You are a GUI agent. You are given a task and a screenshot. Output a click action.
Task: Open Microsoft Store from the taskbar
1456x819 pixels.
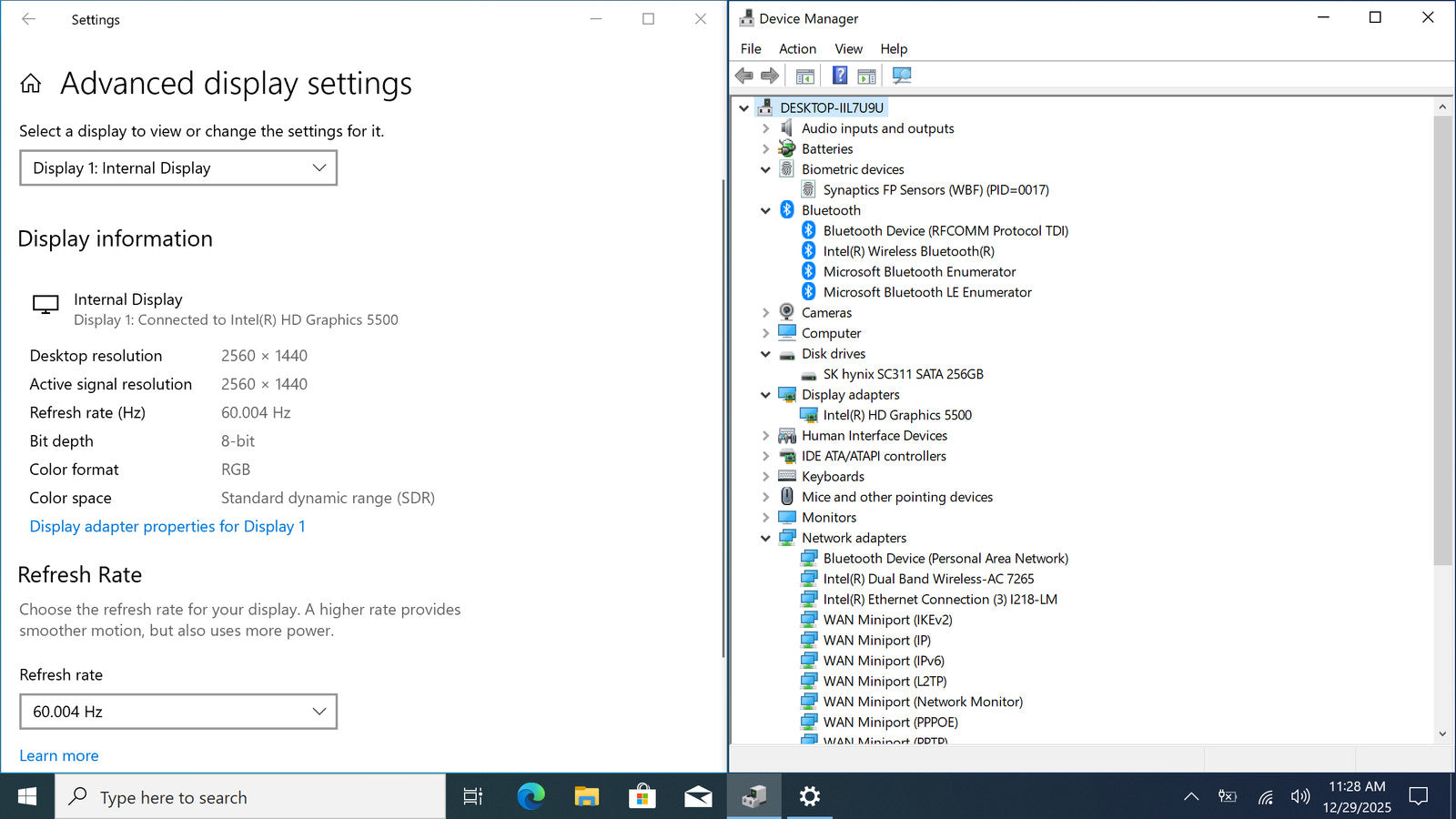(x=642, y=797)
